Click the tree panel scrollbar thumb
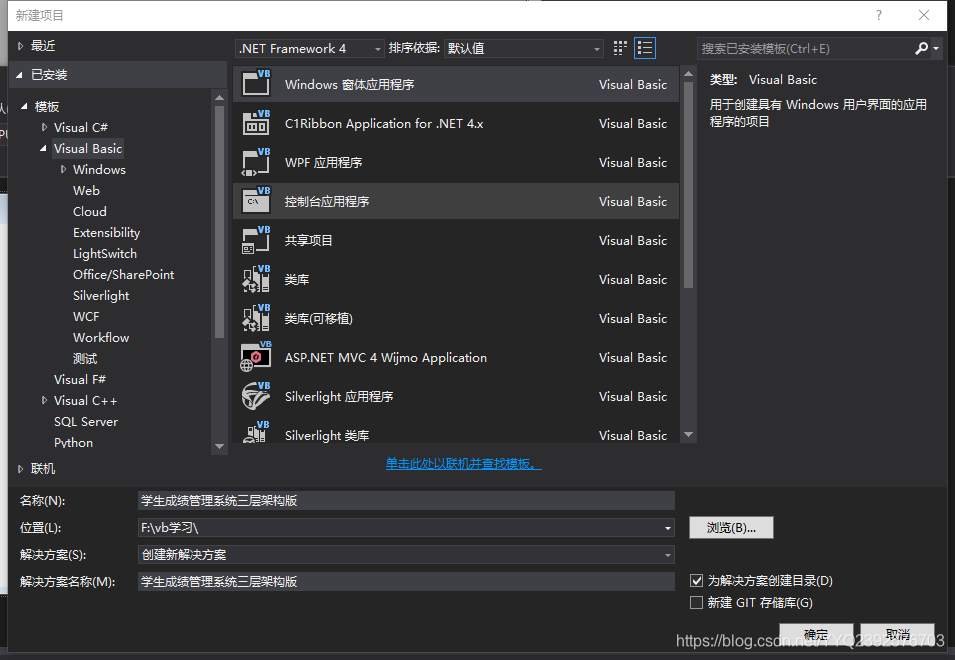Screen dimensions: 955x660 219,222
